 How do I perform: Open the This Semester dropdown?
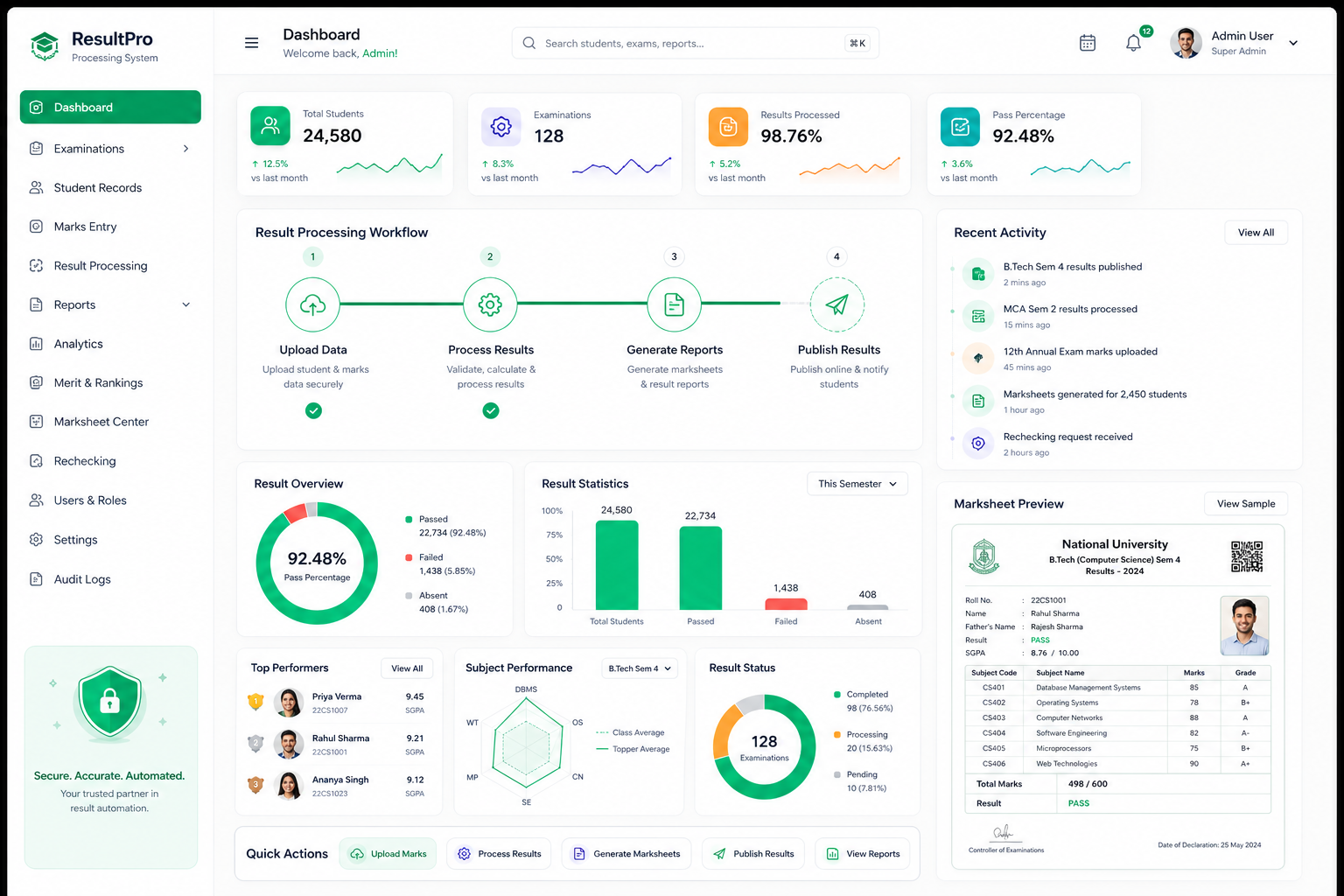pyautogui.click(x=857, y=484)
